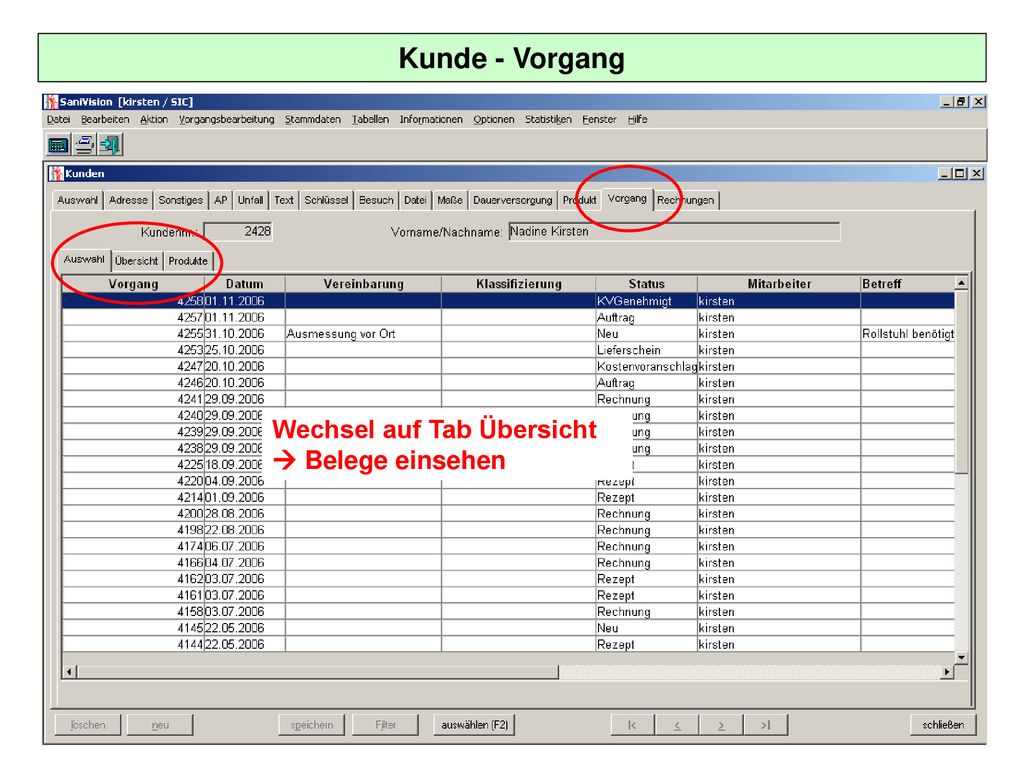This screenshot has width=1024, height=768.
Task: Click the Vorname/Nachname field
Action: coord(674,232)
